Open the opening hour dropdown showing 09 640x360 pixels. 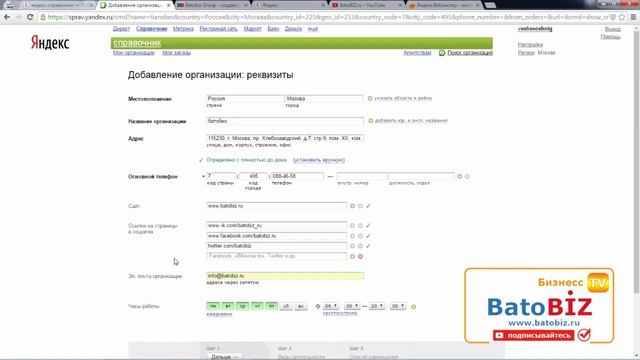coord(331,306)
